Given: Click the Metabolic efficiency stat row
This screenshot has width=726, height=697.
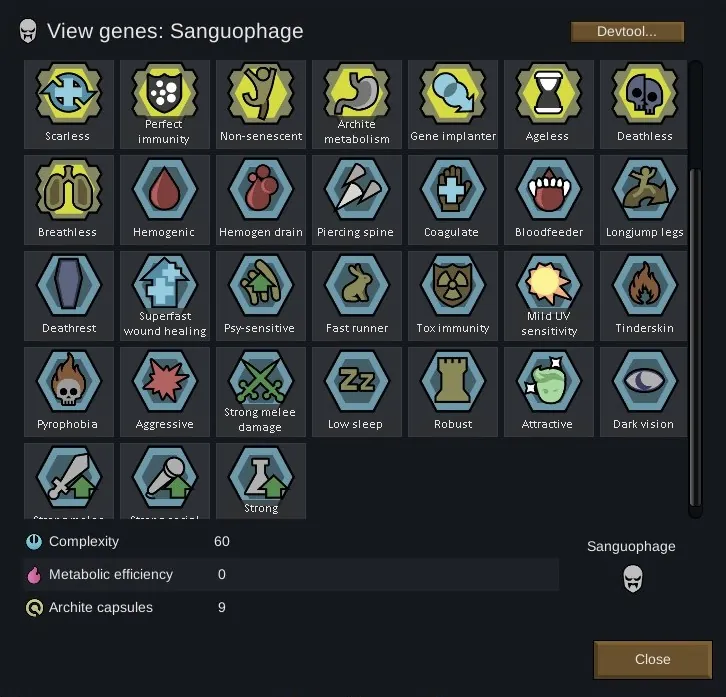Looking at the screenshot, I should pyautogui.click(x=291, y=574).
